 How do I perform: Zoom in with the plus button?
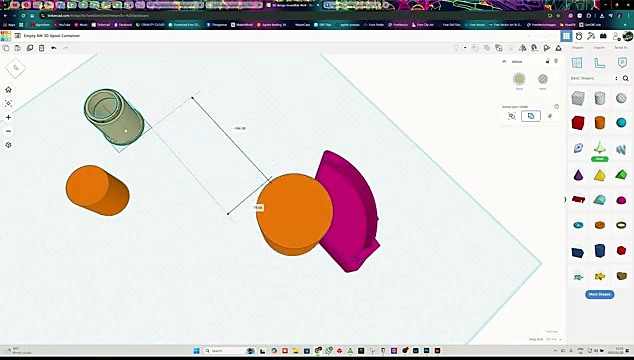coord(8,117)
